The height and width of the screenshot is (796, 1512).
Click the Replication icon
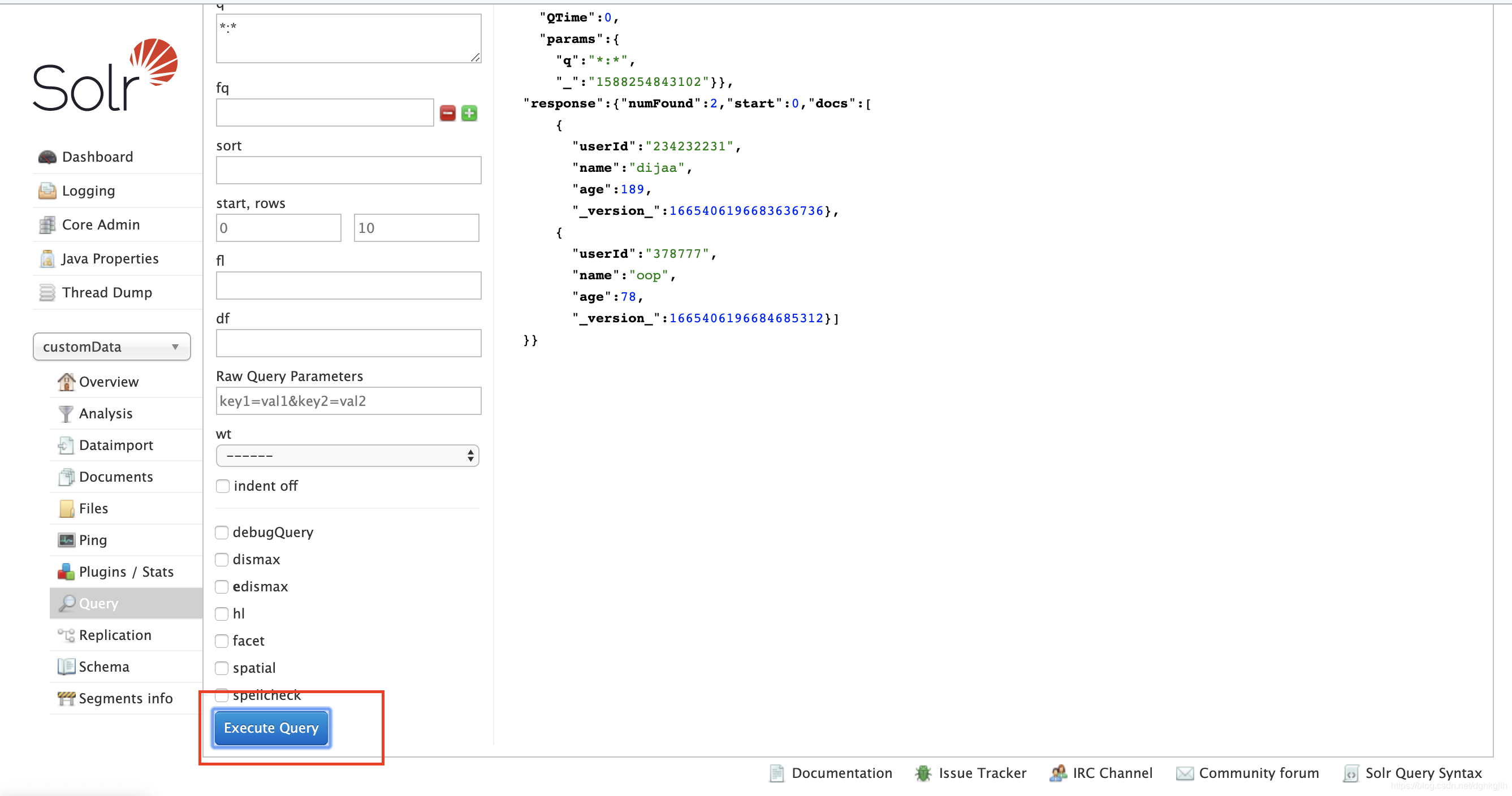click(x=66, y=636)
